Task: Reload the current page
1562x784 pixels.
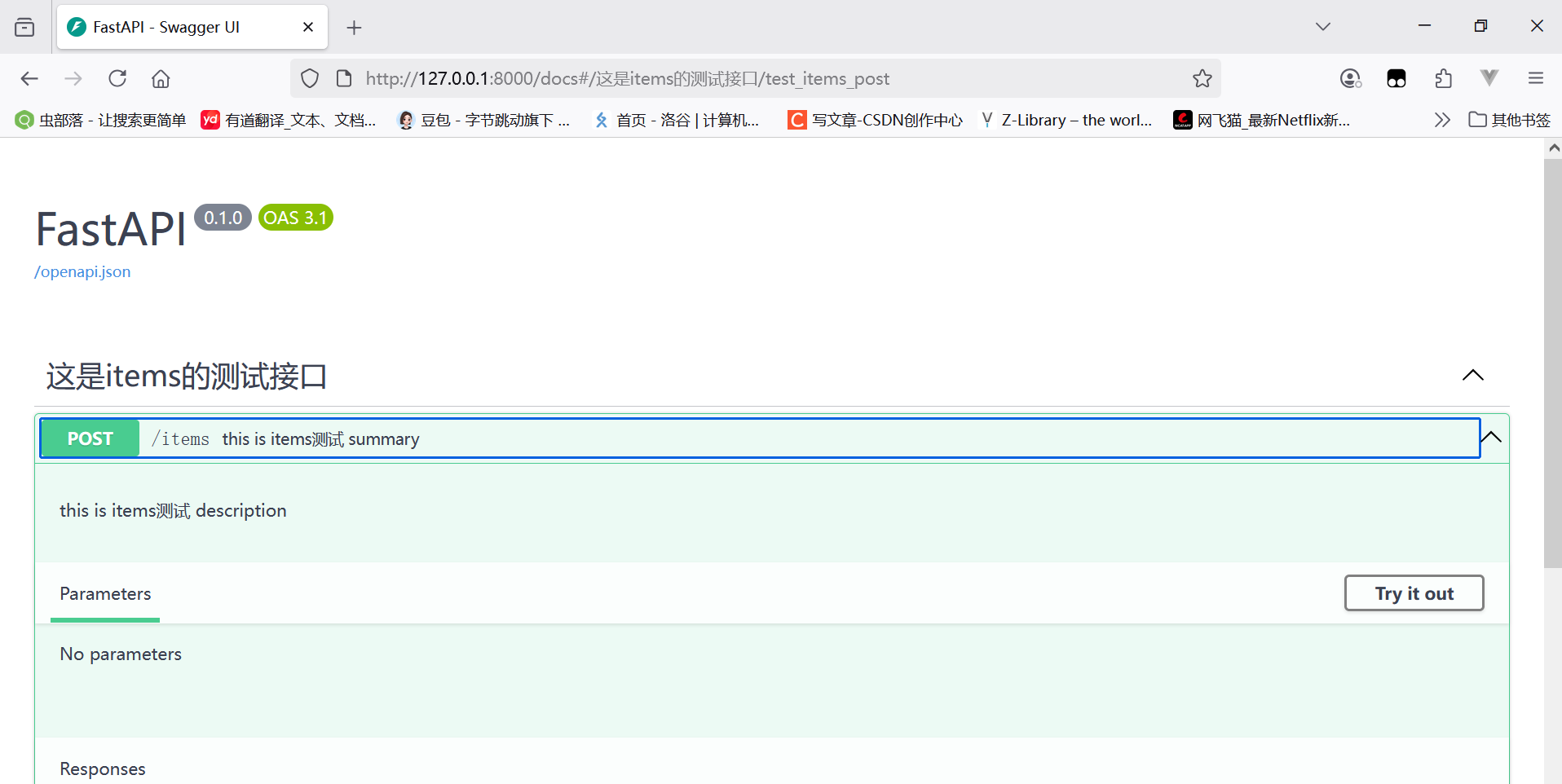Action: [x=117, y=78]
